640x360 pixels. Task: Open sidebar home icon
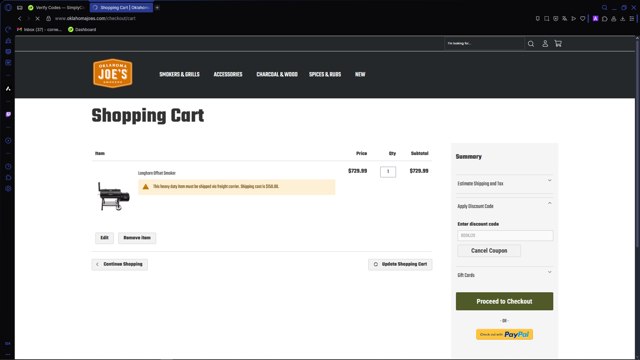[8, 41]
